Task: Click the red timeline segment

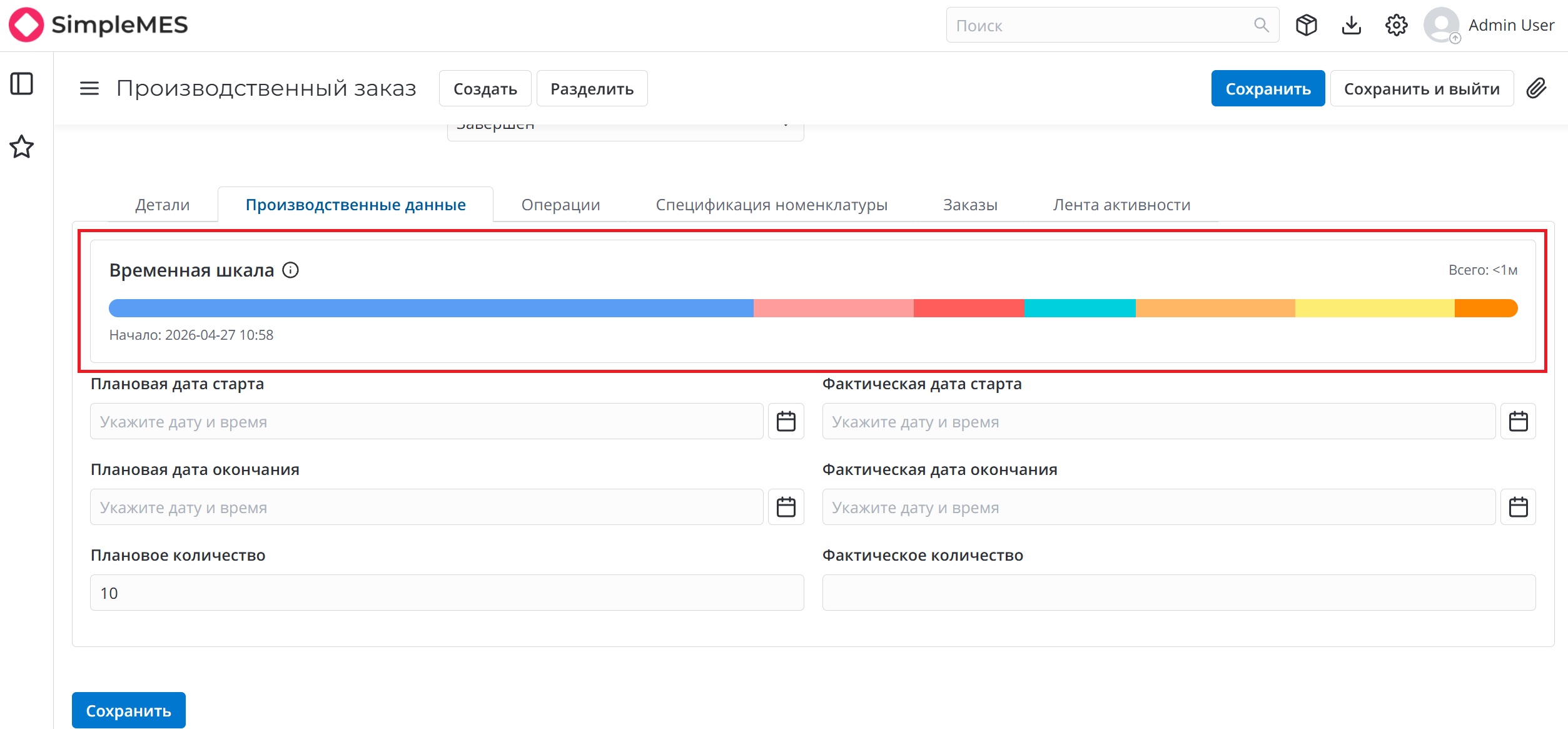Action: (x=969, y=308)
